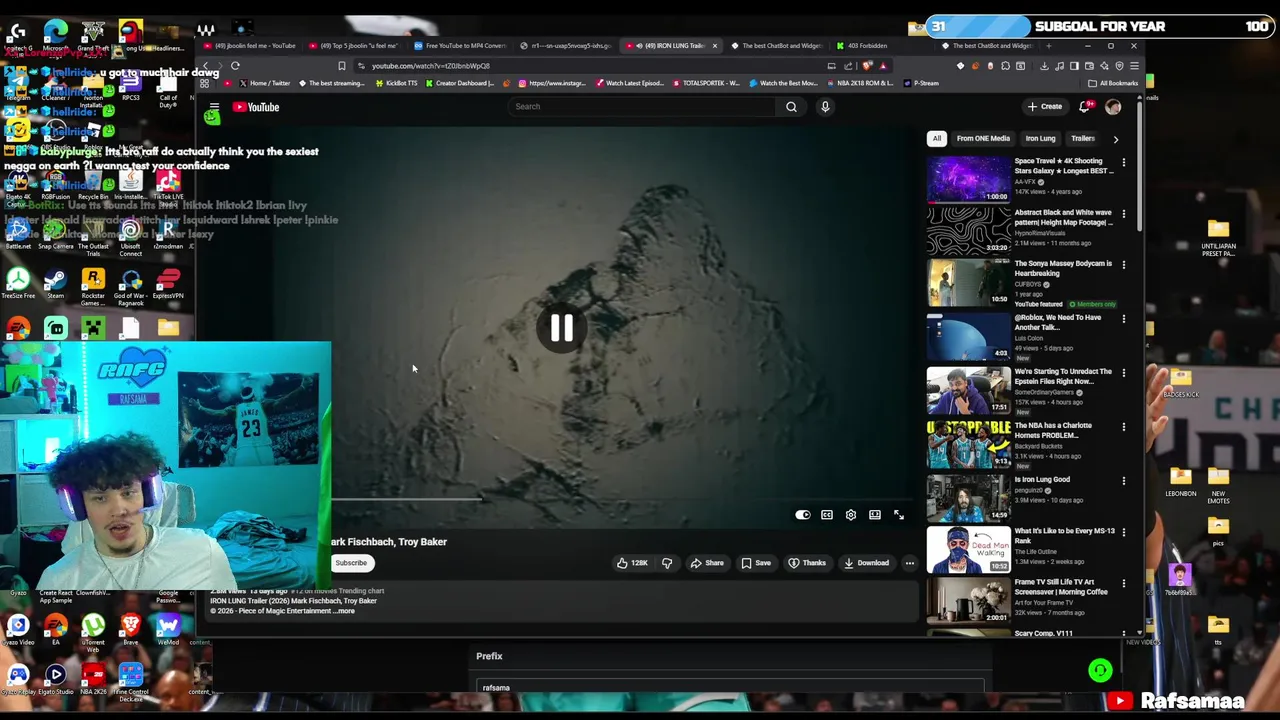Select the All filter chip
Screen dimensions: 1280x720
[937, 139]
